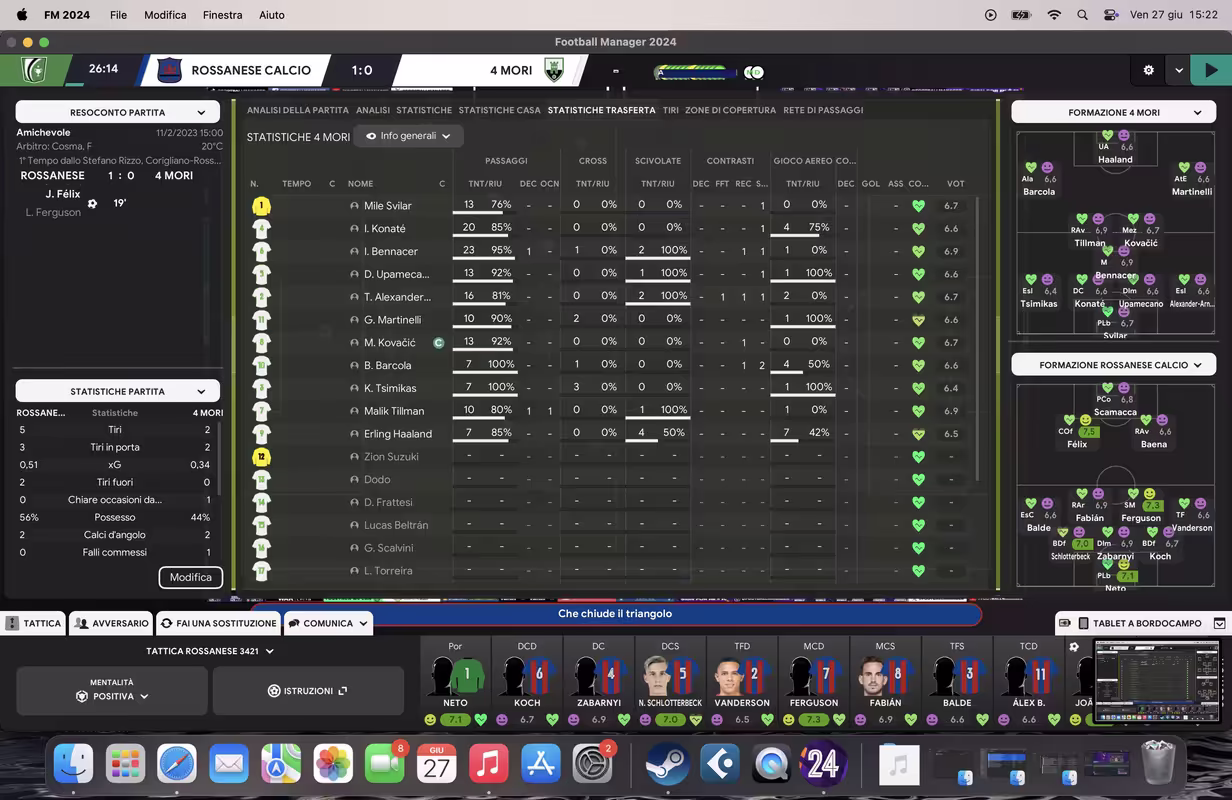The width and height of the screenshot is (1232, 800).
Task: Open QuickTime Player from the Dock
Action: point(771,765)
